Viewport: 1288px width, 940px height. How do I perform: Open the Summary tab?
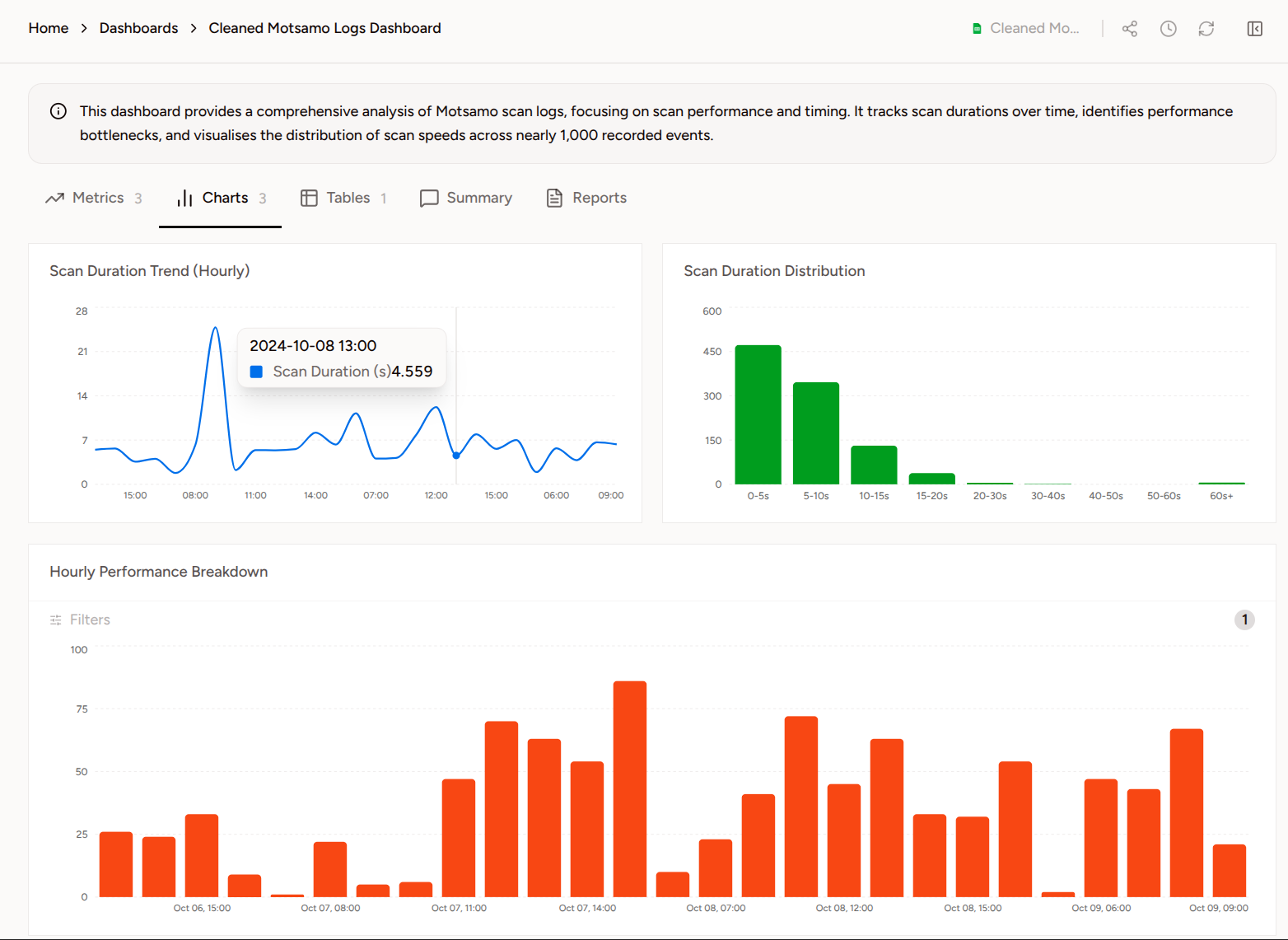pos(466,198)
